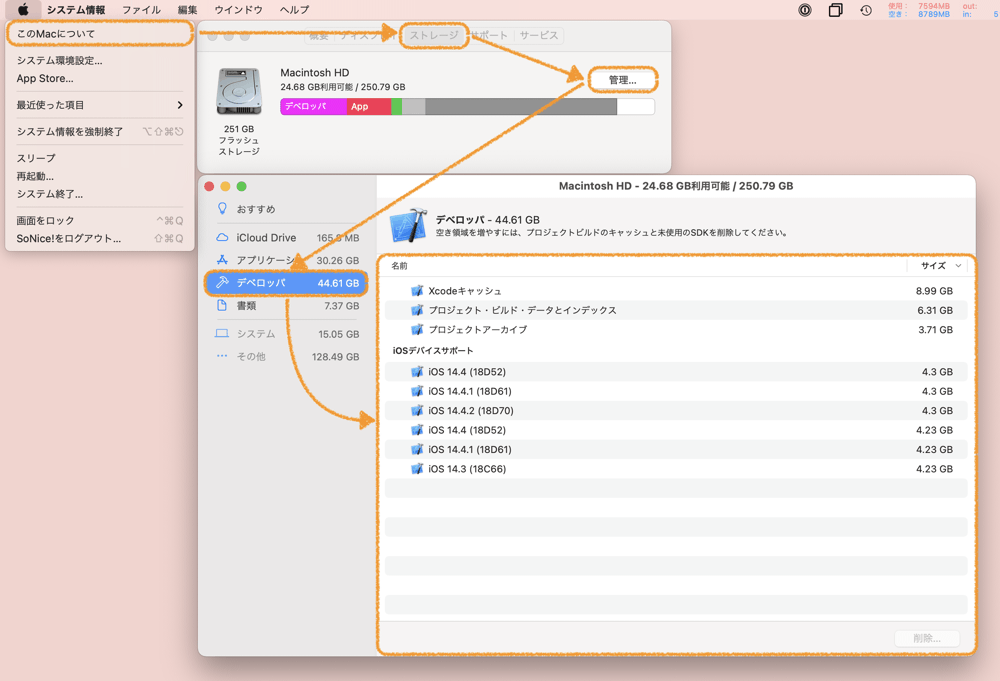This screenshot has width=1000, height=681.
Task: Select the iOS 14.4 (18D52) 4.3 GB row
Action: click(x=676, y=372)
